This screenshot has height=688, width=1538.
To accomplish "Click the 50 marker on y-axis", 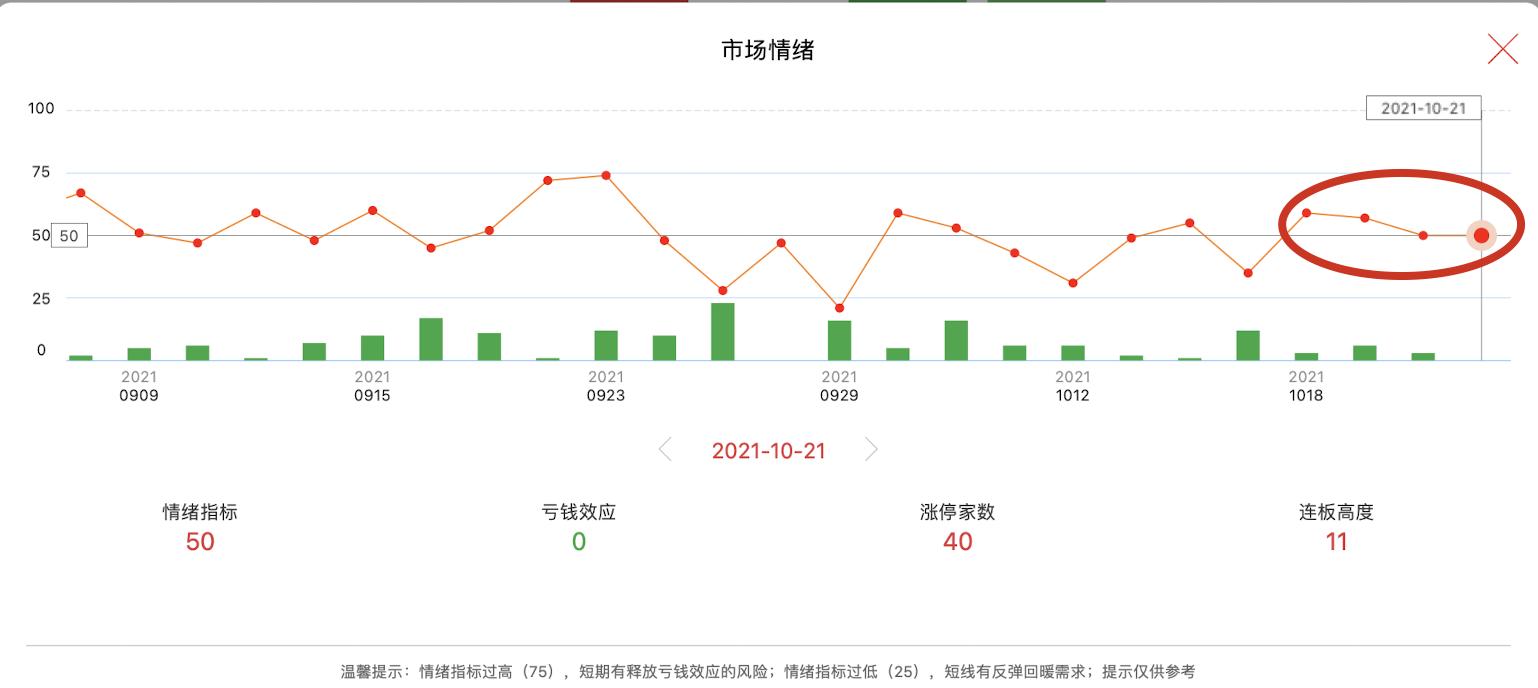I will [x=67, y=235].
